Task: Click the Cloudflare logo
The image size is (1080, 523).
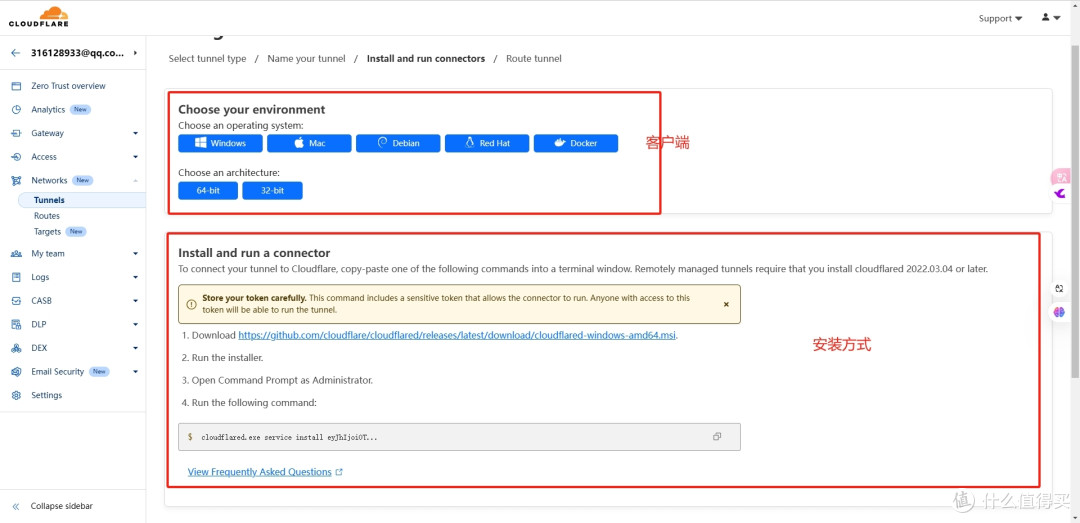Action: click(x=39, y=17)
